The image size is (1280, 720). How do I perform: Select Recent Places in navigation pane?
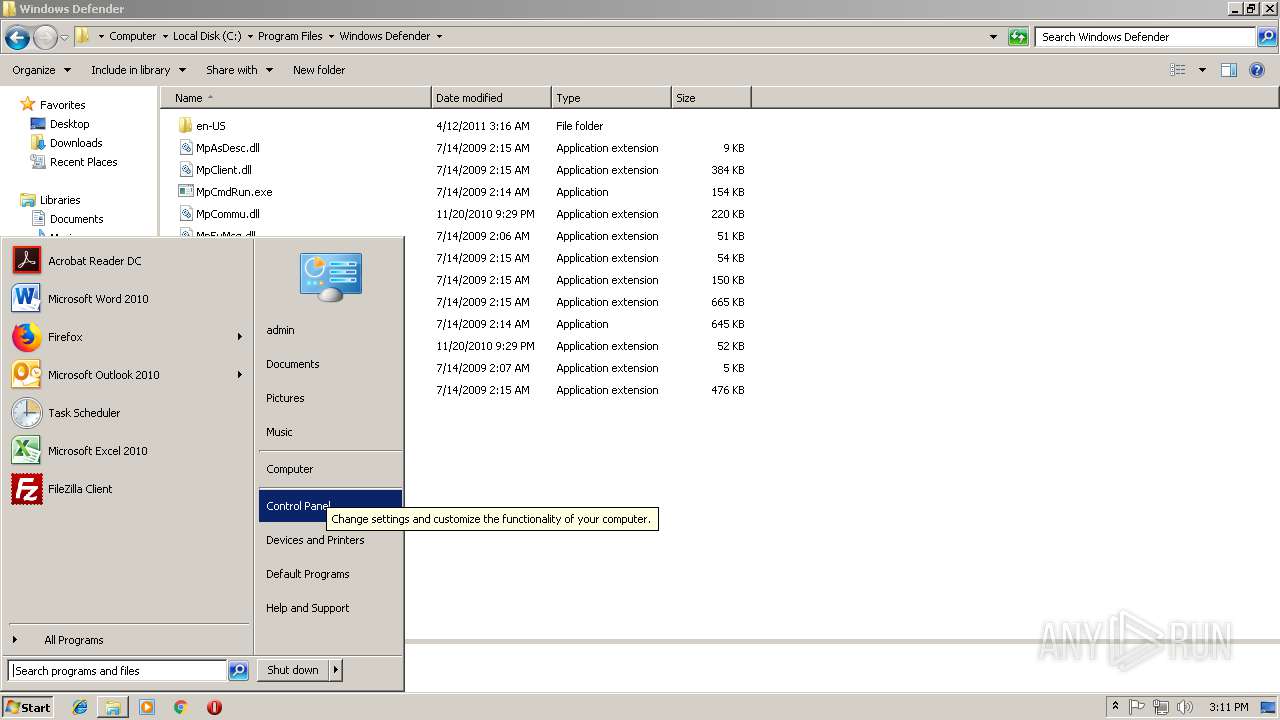[83, 162]
